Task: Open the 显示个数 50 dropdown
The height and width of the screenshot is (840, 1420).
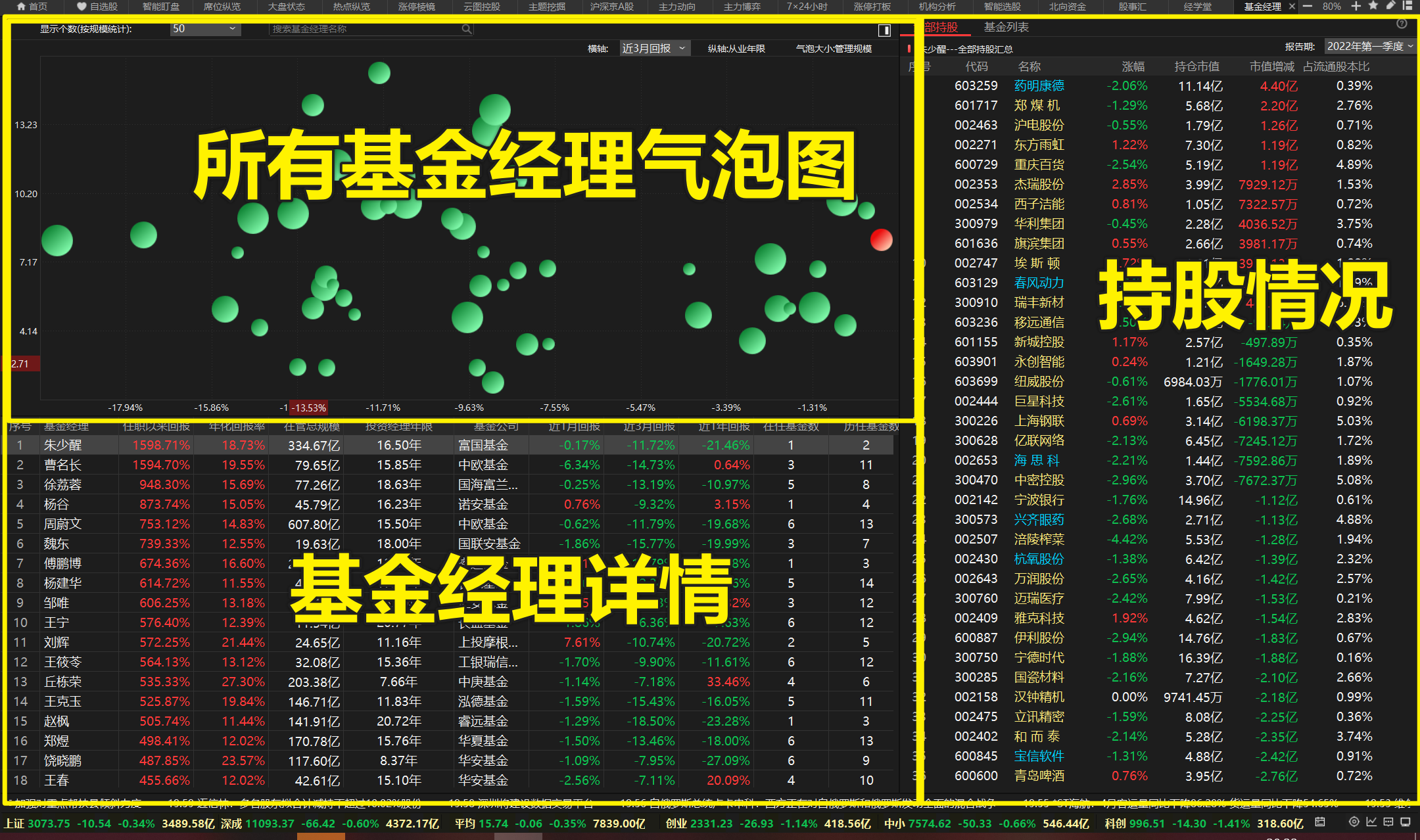Action: point(205,29)
